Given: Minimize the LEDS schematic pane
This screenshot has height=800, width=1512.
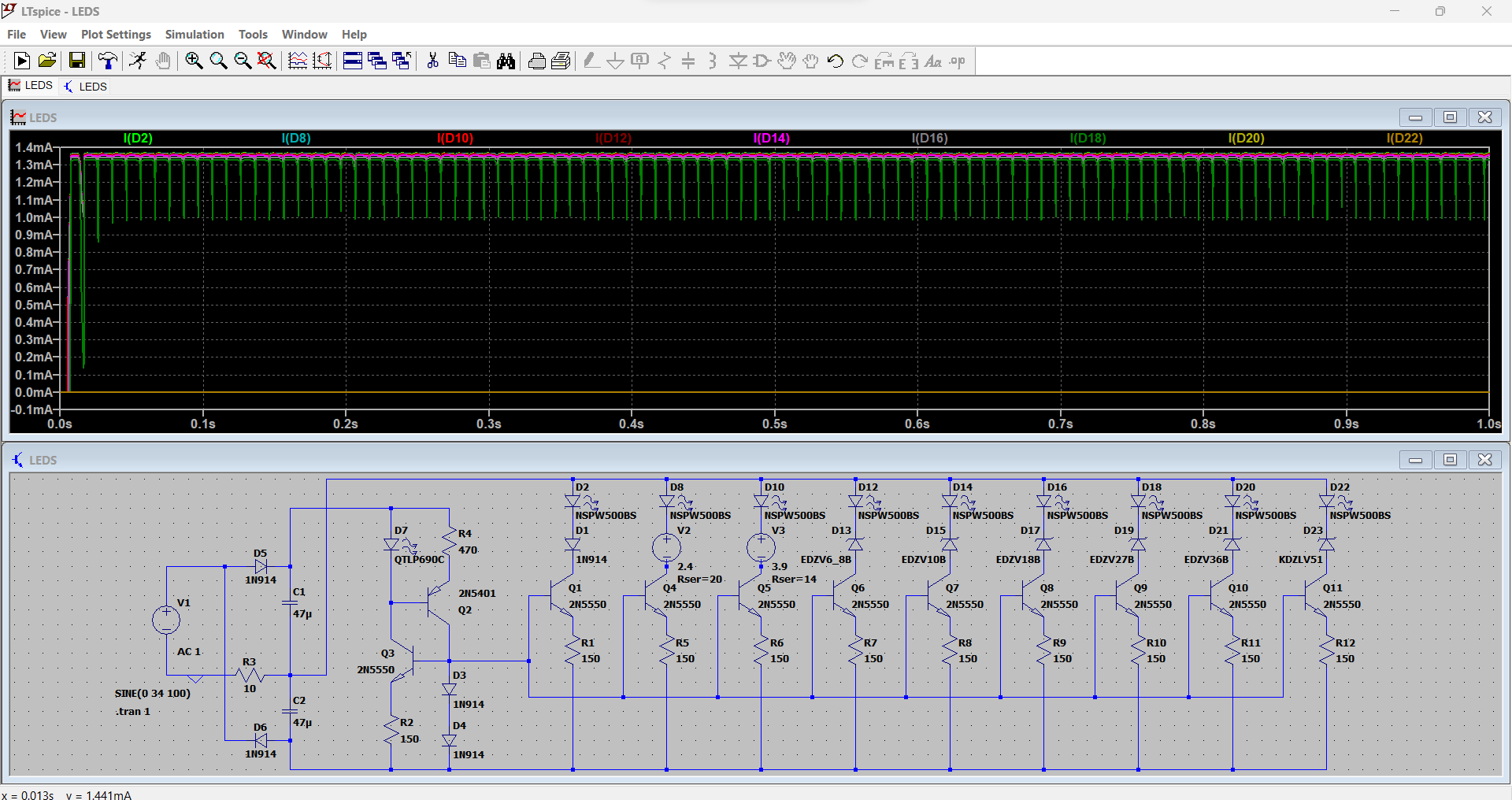Looking at the screenshot, I should pyautogui.click(x=1415, y=460).
